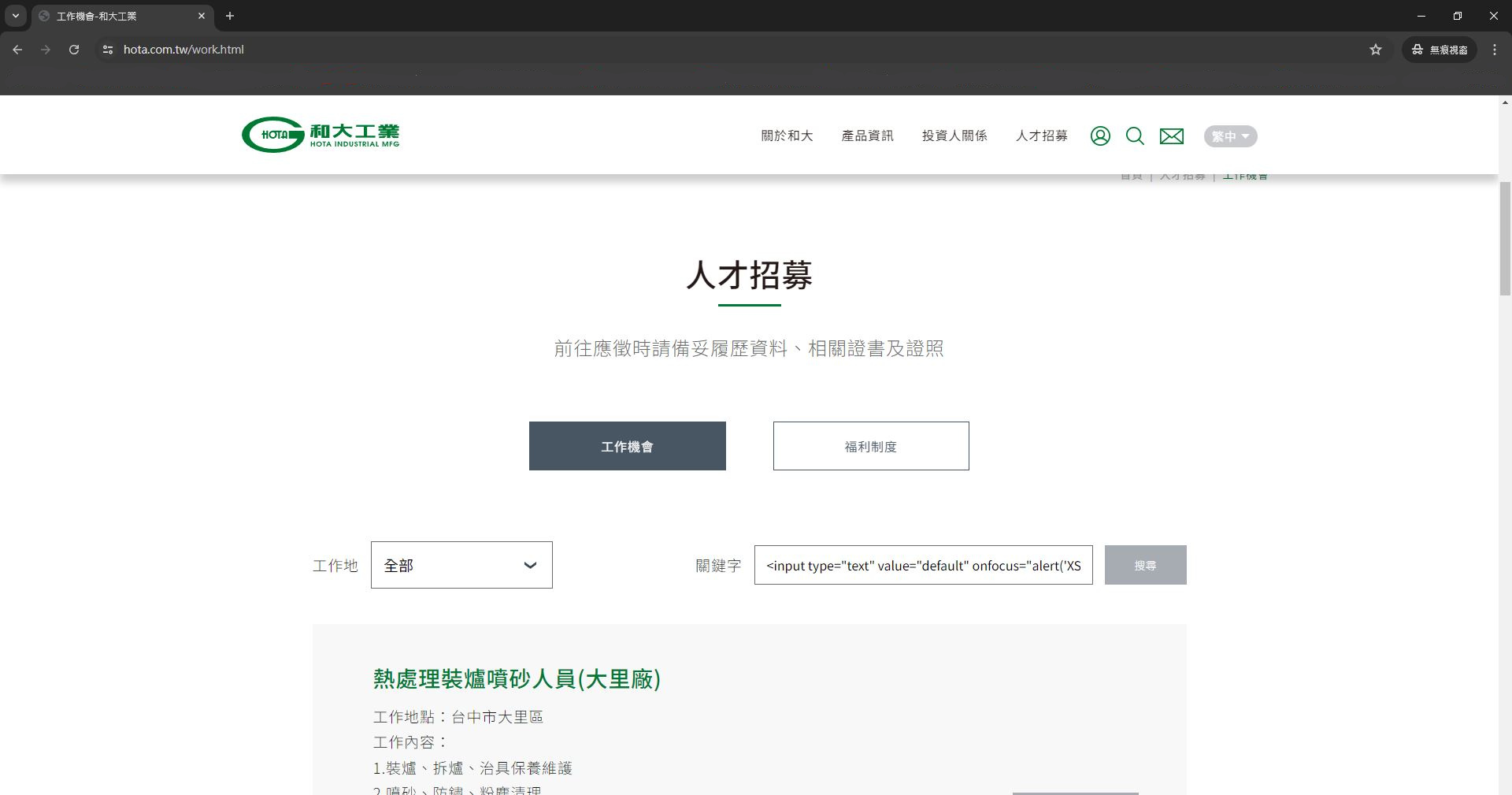Click the 搜尋 search button
The width and height of the screenshot is (1512, 795).
(x=1145, y=565)
